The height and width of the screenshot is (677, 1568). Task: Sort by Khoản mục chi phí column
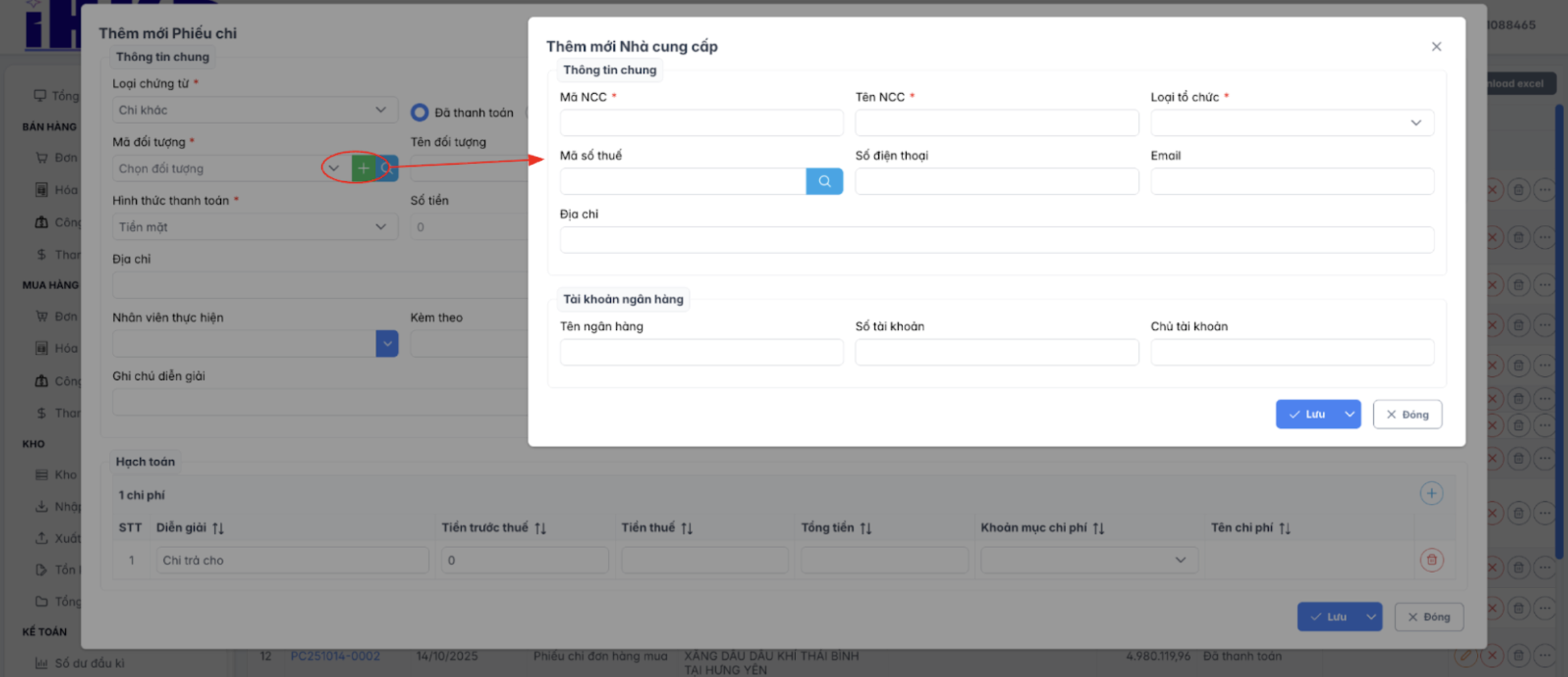point(1099,528)
